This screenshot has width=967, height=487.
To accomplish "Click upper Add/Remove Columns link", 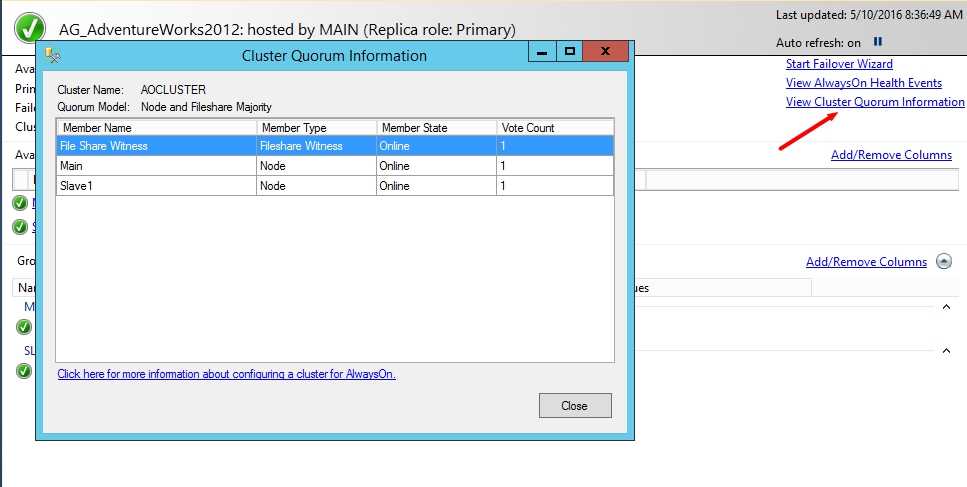I will click(891, 155).
